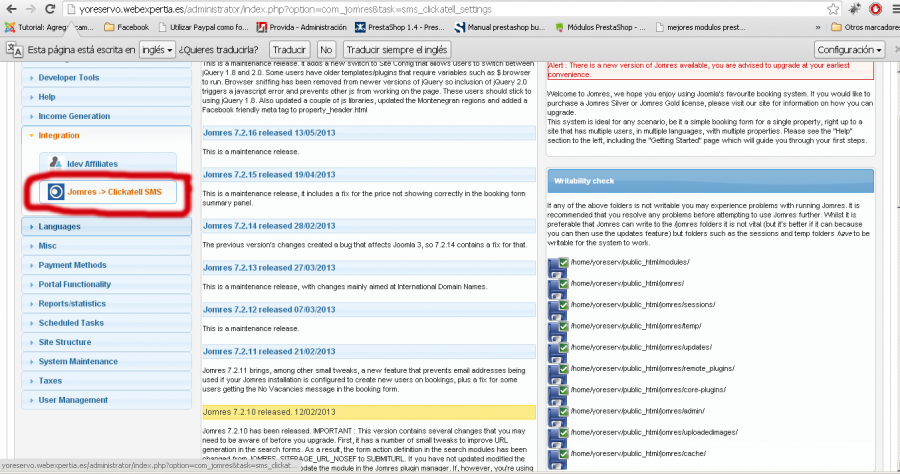Expand the Site Structure section
This screenshot has height=474, width=900.
pos(106,342)
